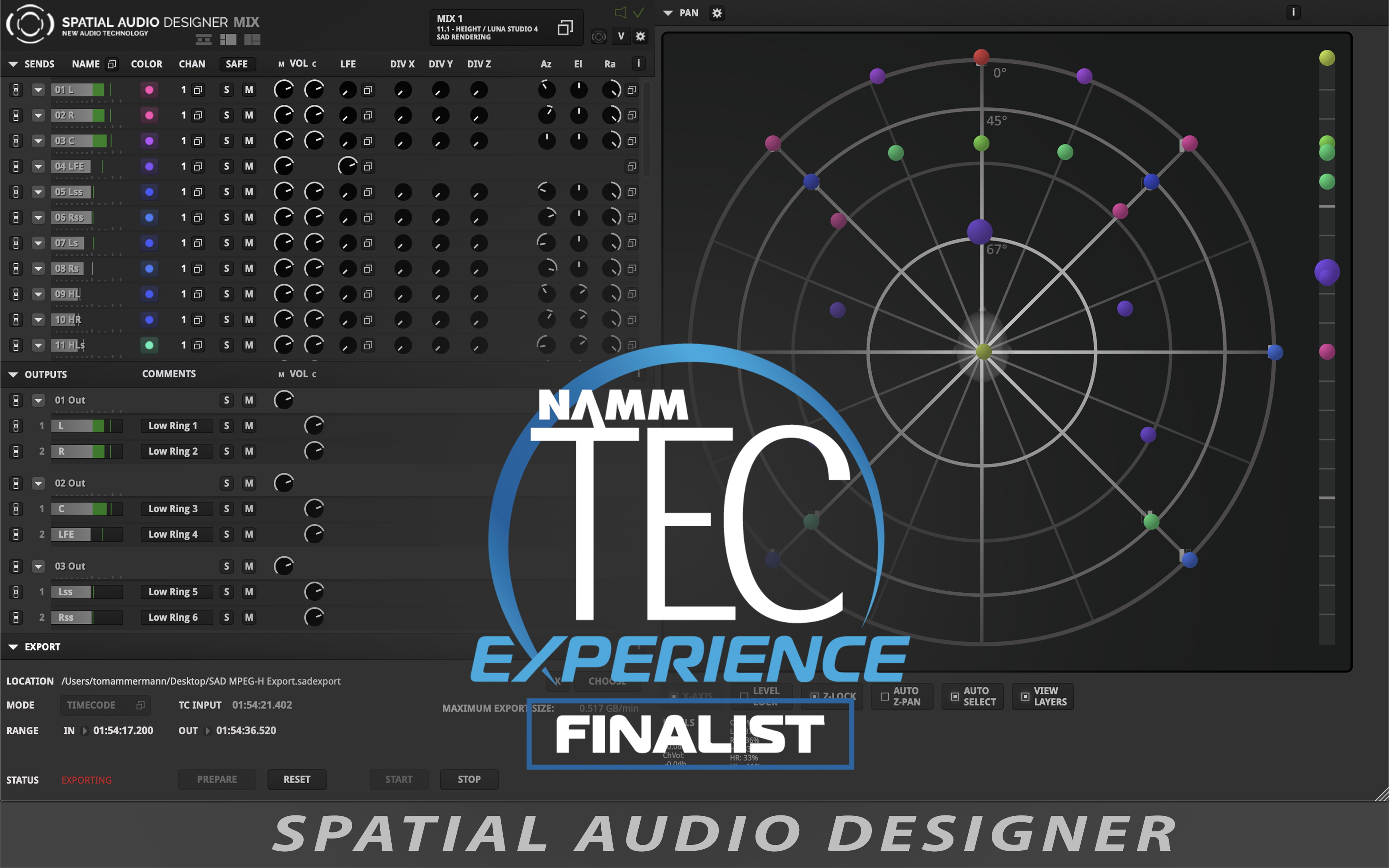The width and height of the screenshot is (1389, 868).
Task: Click the PAN panel info icon
Action: [x=1293, y=12]
